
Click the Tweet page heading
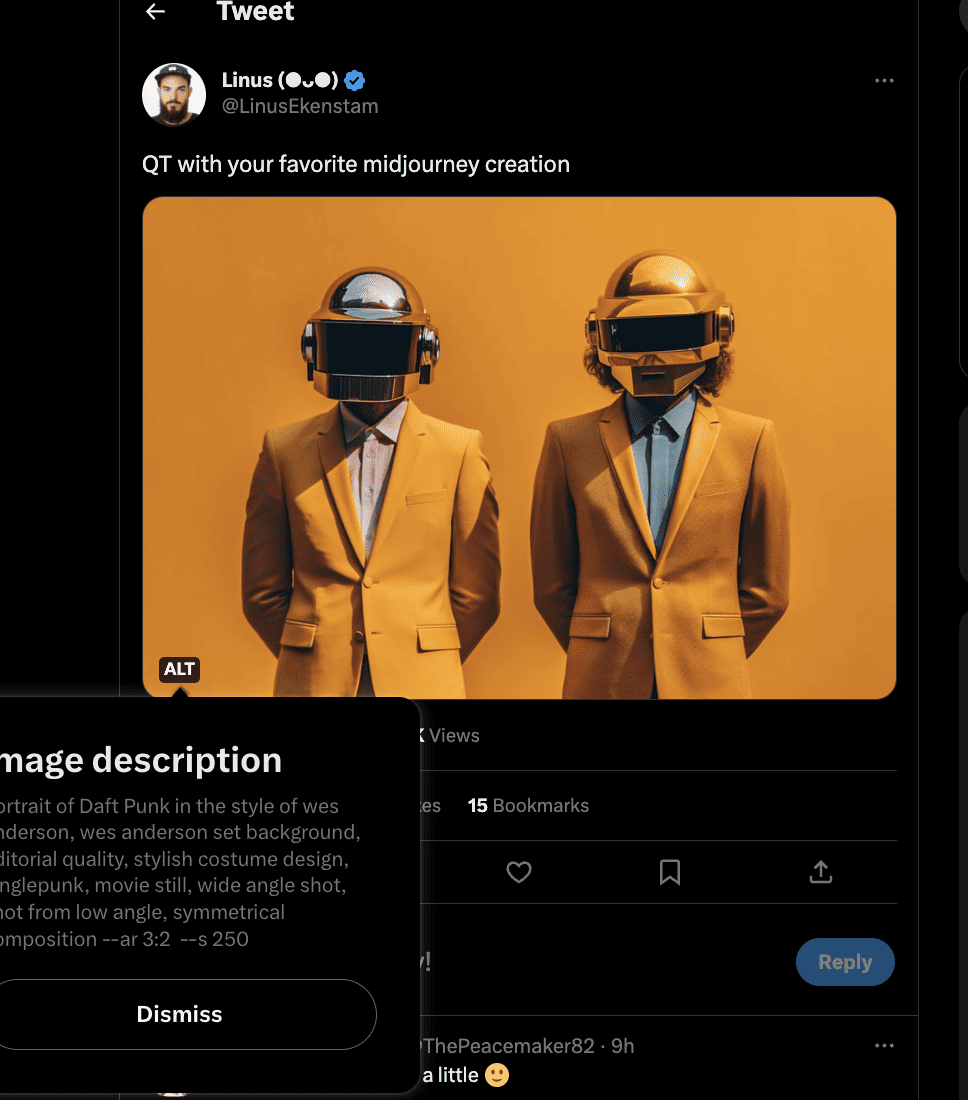255,12
